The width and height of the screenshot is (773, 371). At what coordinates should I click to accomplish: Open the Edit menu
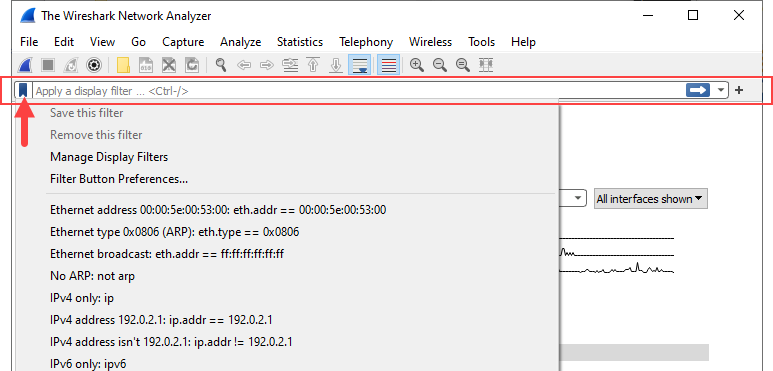click(x=64, y=42)
